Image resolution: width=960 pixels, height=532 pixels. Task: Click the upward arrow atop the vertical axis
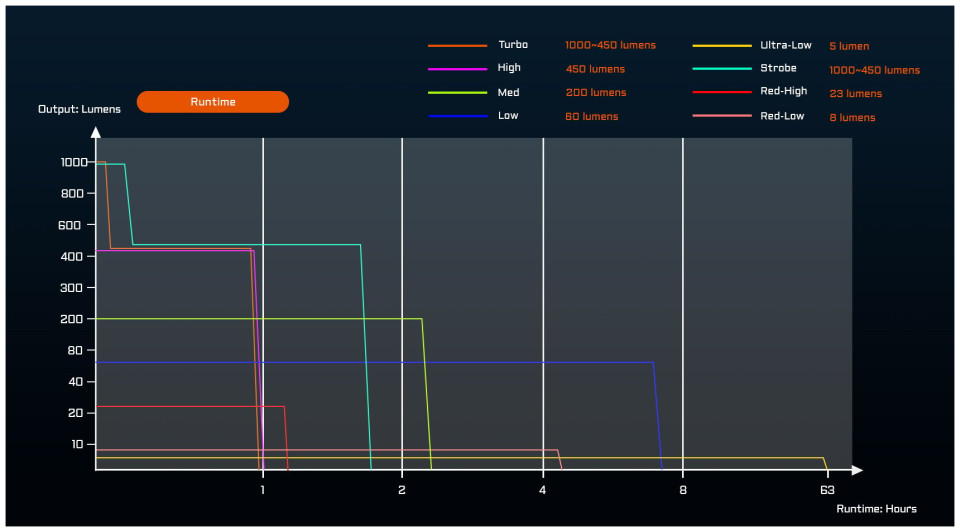point(96,131)
